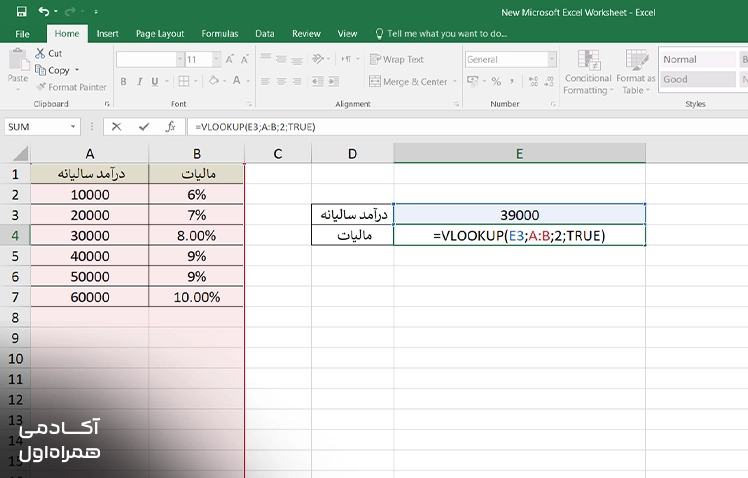Click the Increase Indent icon

click(333, 81)
